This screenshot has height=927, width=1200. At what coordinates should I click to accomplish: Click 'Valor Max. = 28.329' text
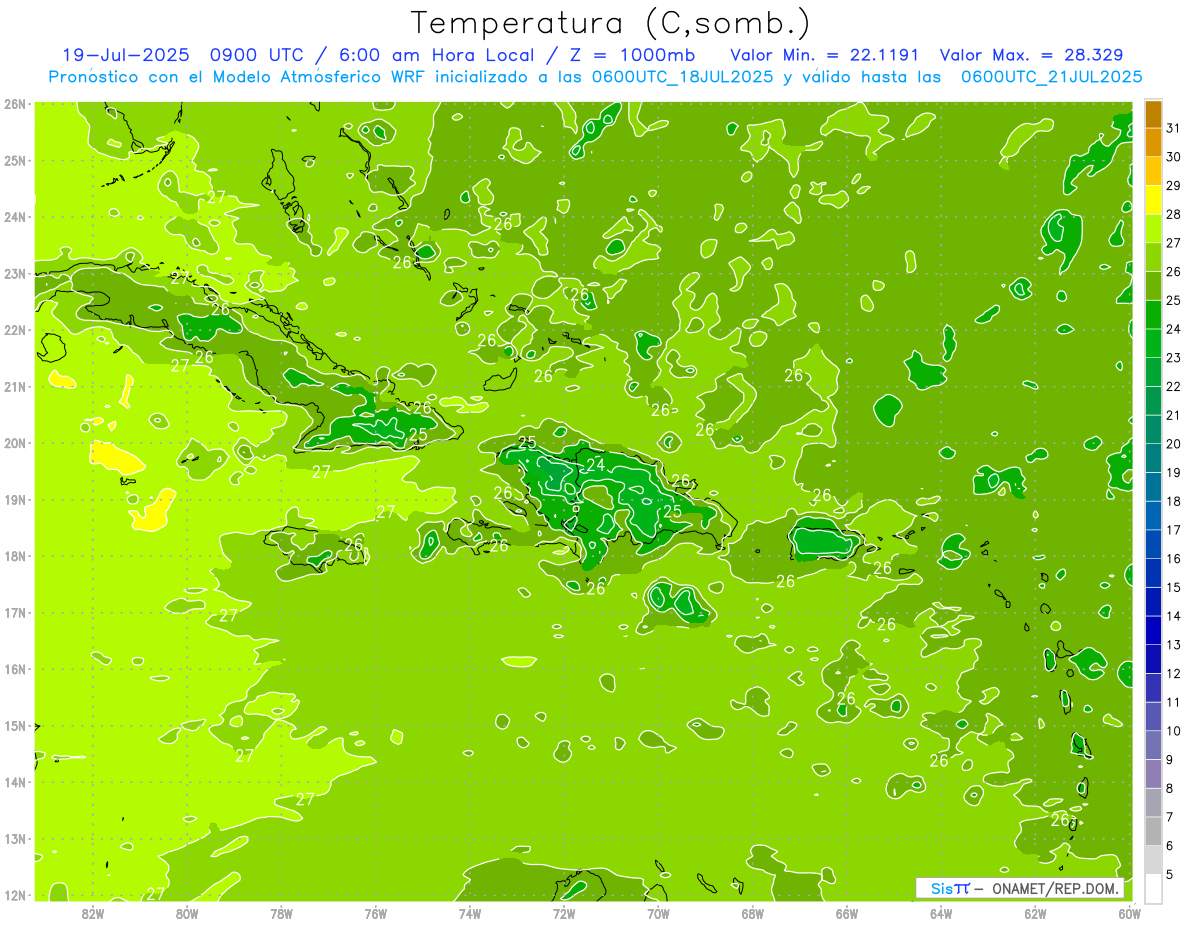click(1031, 54)
